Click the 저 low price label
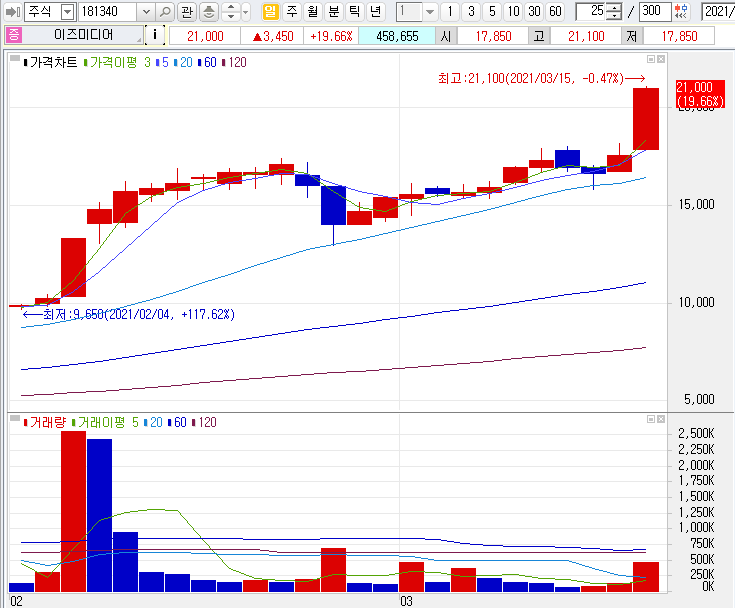Screen dimensions: 735x608 [x=631, y=36]
